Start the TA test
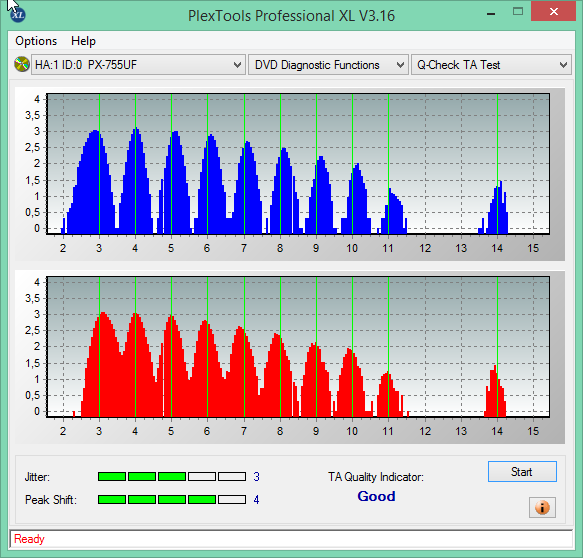Image resolution: width=583 pixels, height=558 pixels. pyautogui.click(x=522, y=472)
